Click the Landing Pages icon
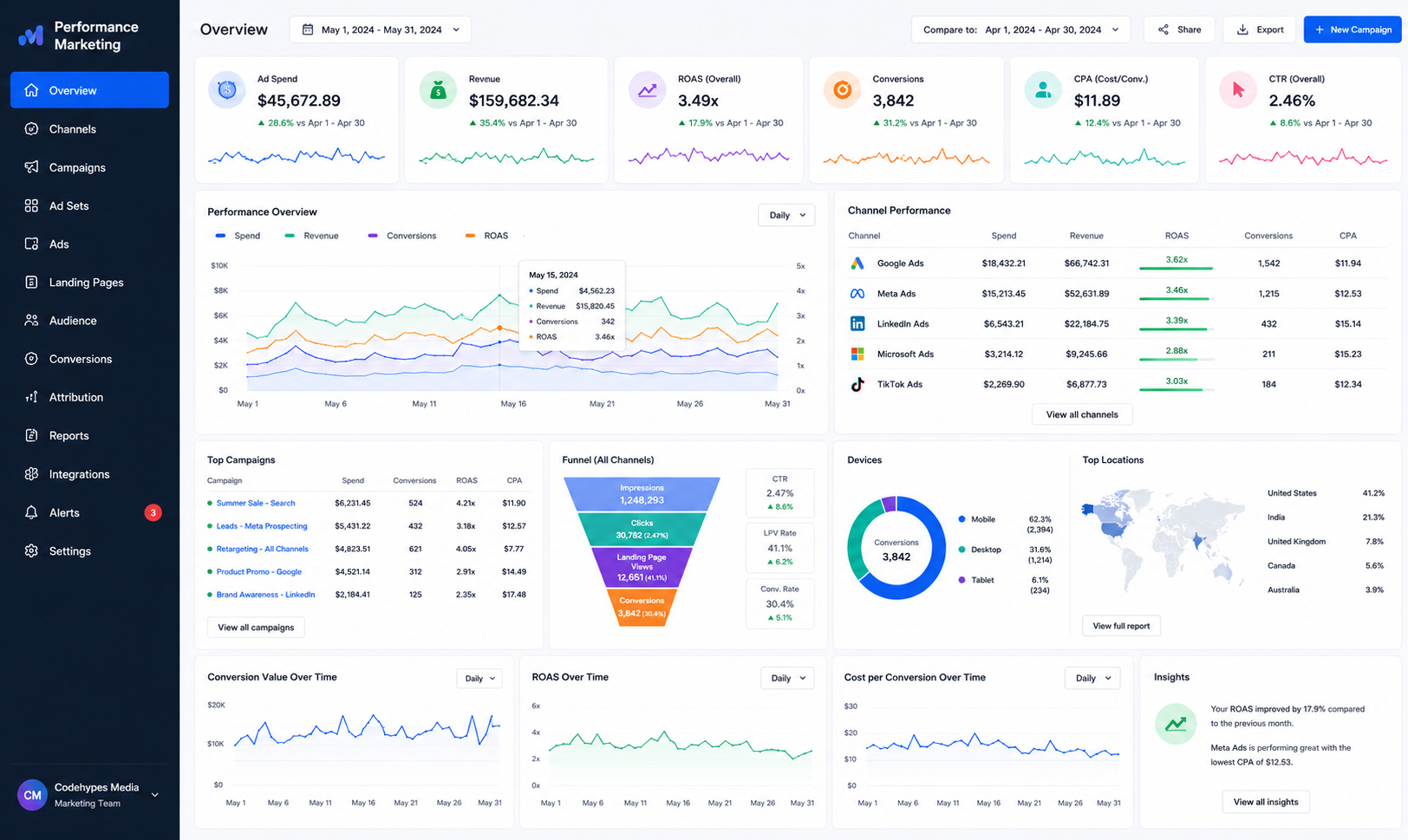This screenshot has width=1408, height=840. pyautogui.click(x=31, y=282)
